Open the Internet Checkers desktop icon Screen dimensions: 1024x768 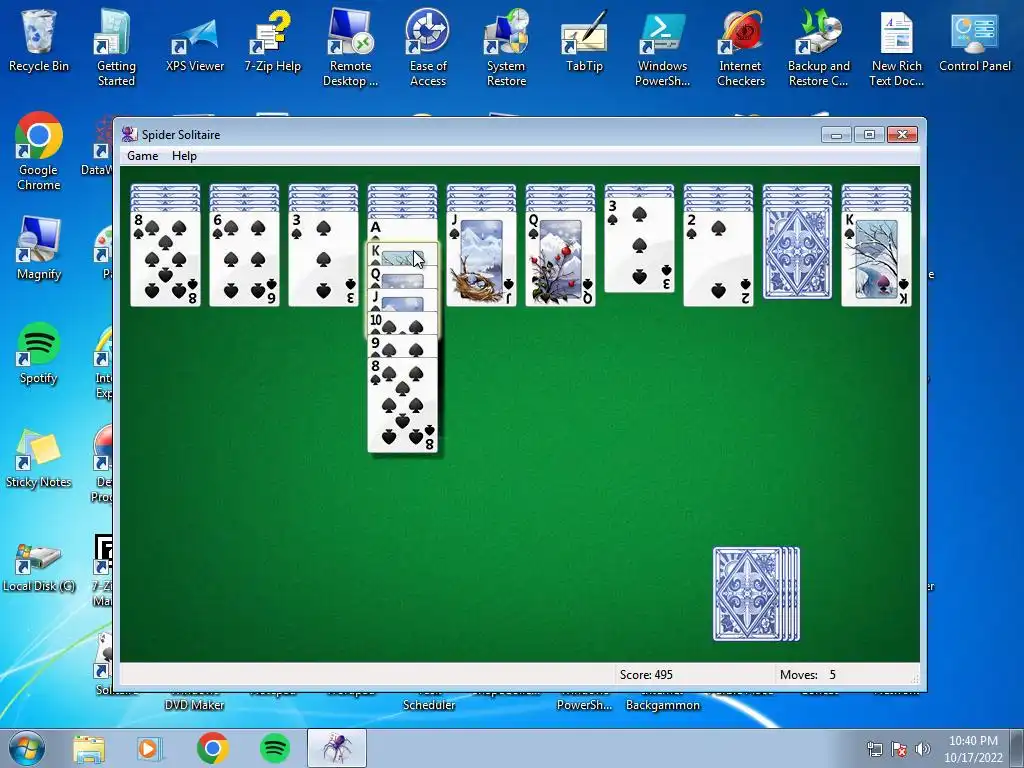[x=741, y=47]
